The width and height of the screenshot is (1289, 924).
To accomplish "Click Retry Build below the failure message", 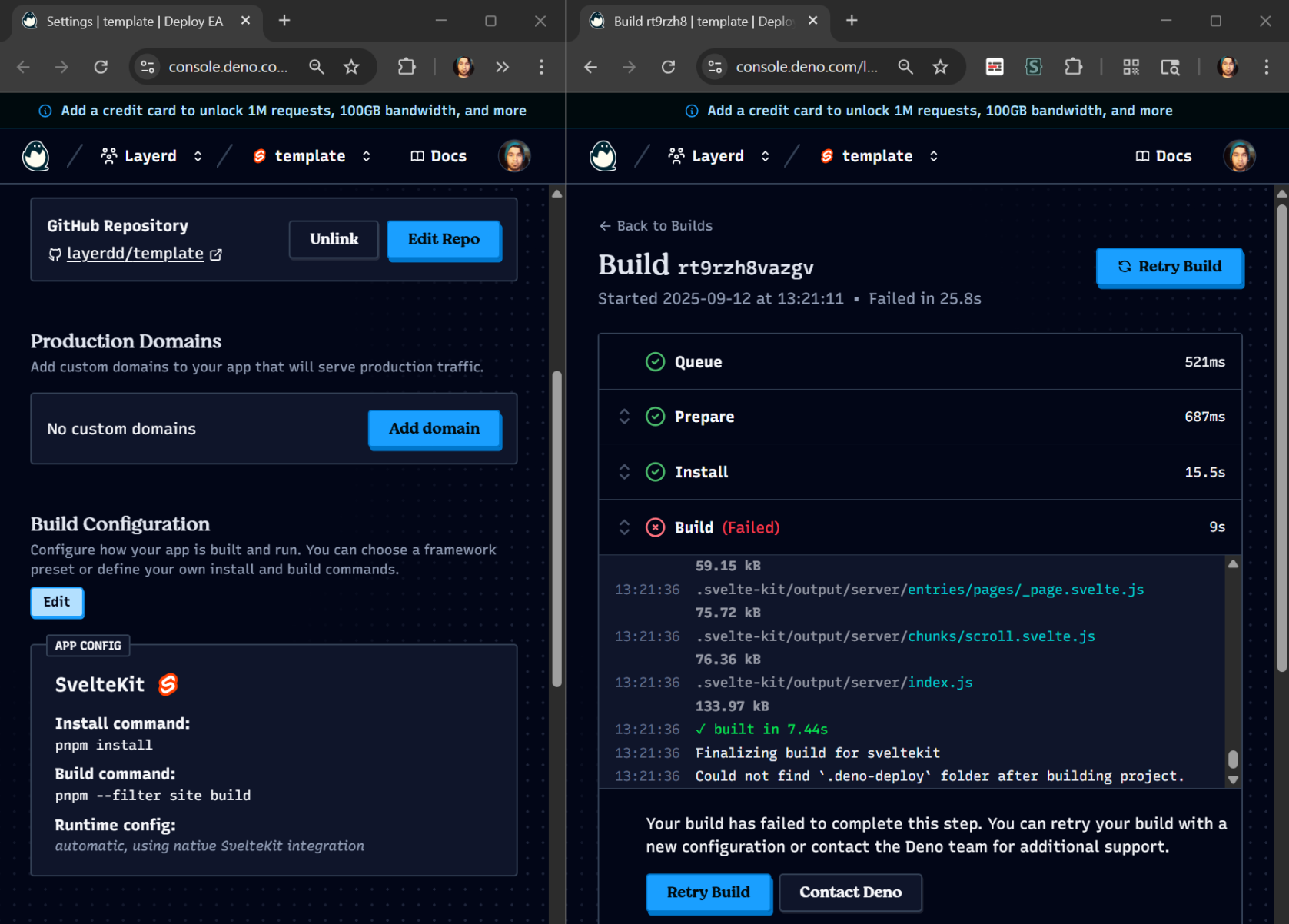I will pos(709,892).
